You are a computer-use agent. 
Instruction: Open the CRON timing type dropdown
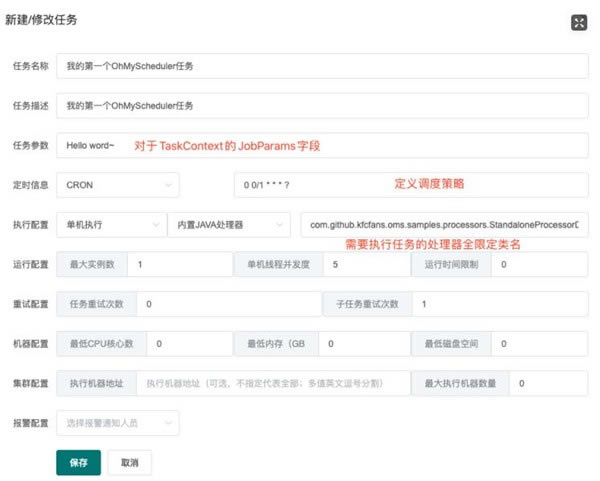[117, 185]
